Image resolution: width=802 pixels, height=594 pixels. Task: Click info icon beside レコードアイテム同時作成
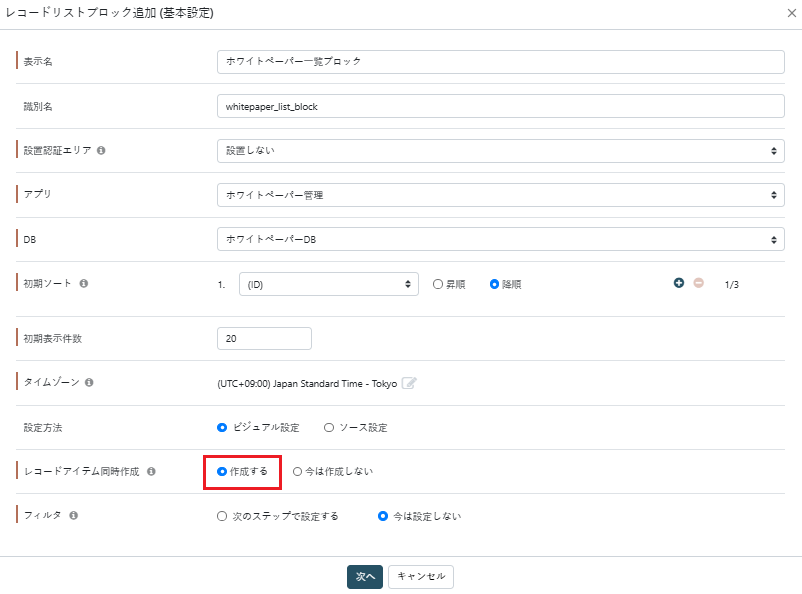[151, 471]
